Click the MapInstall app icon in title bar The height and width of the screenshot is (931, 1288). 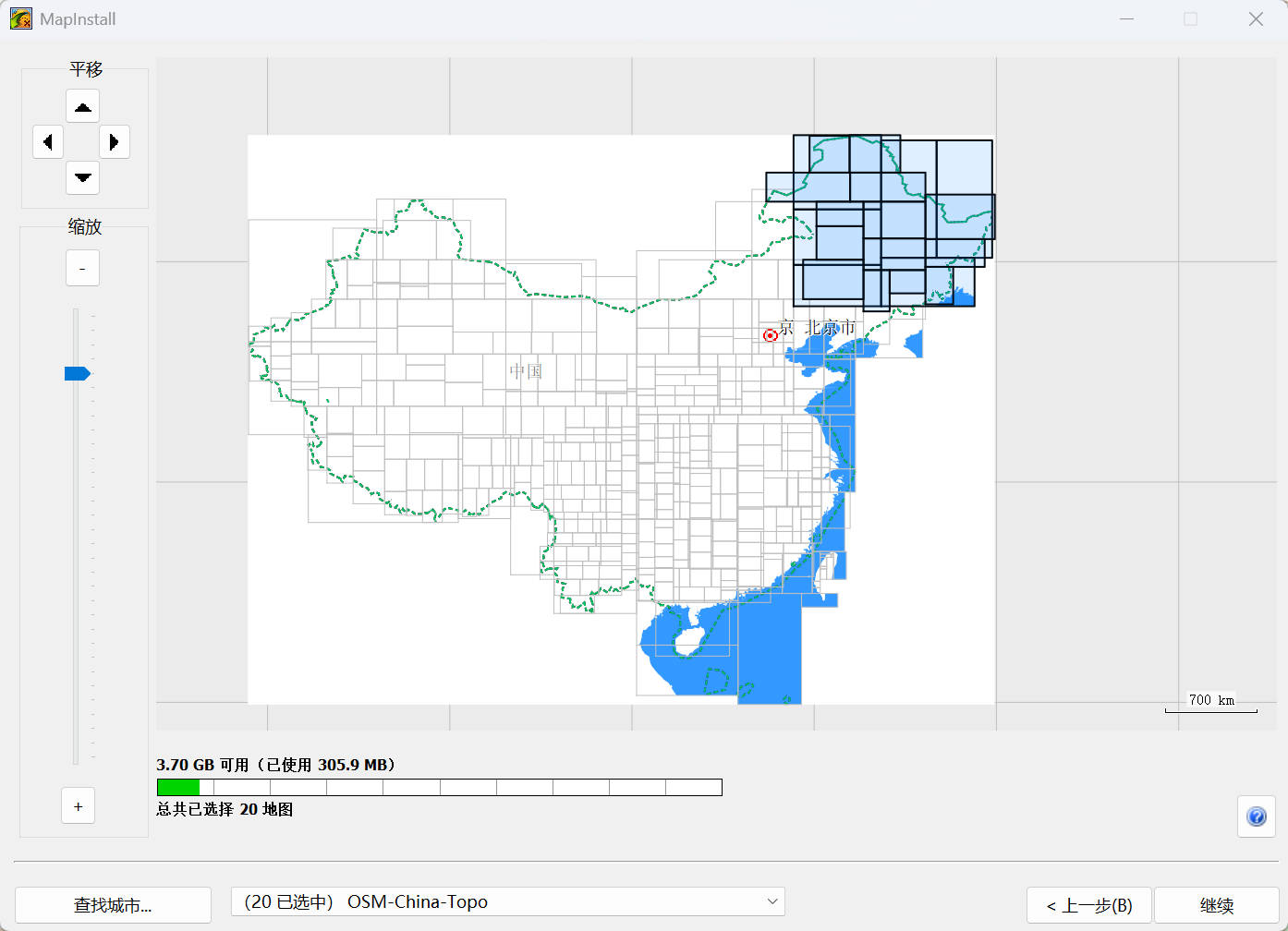point(20,18)
